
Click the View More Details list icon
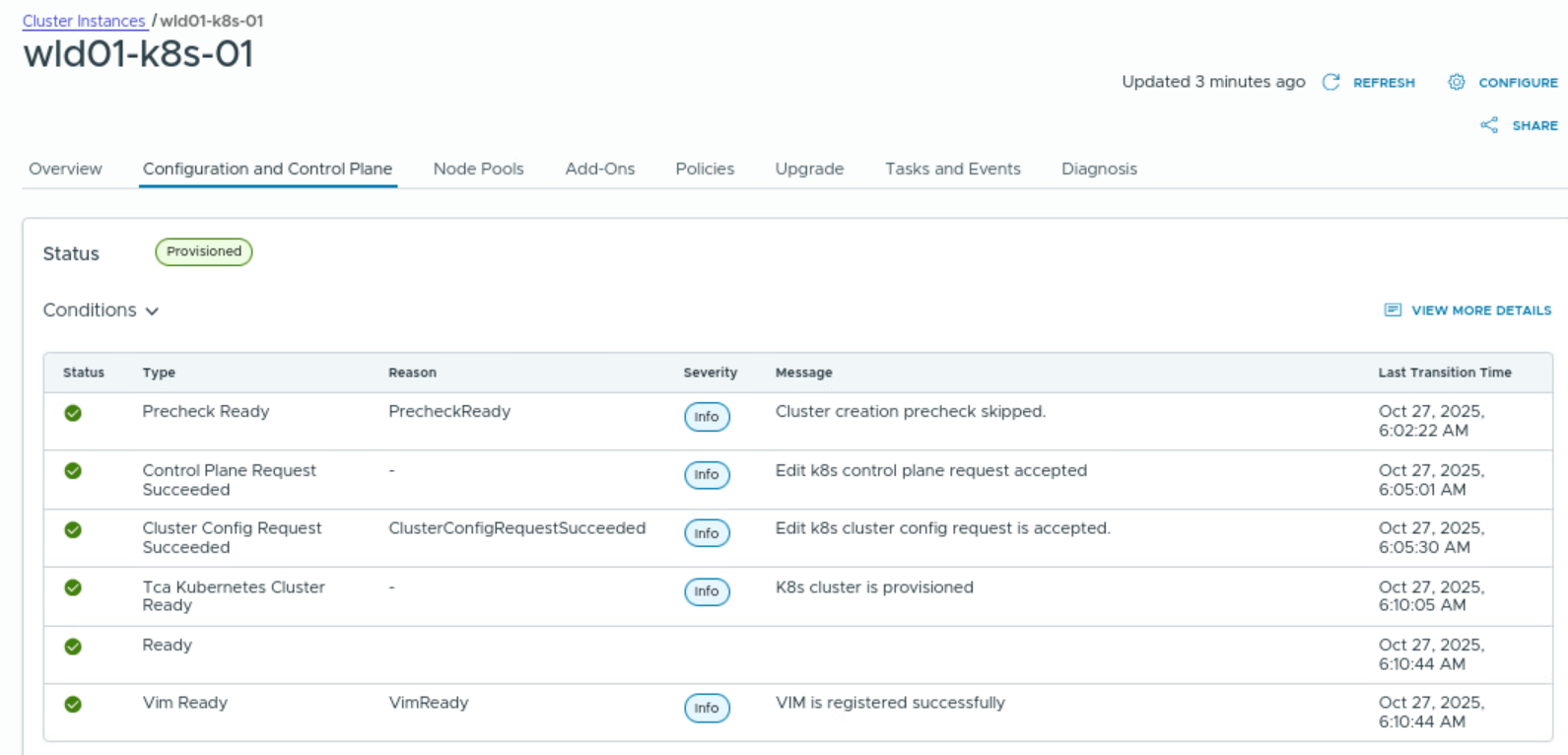1393,310
